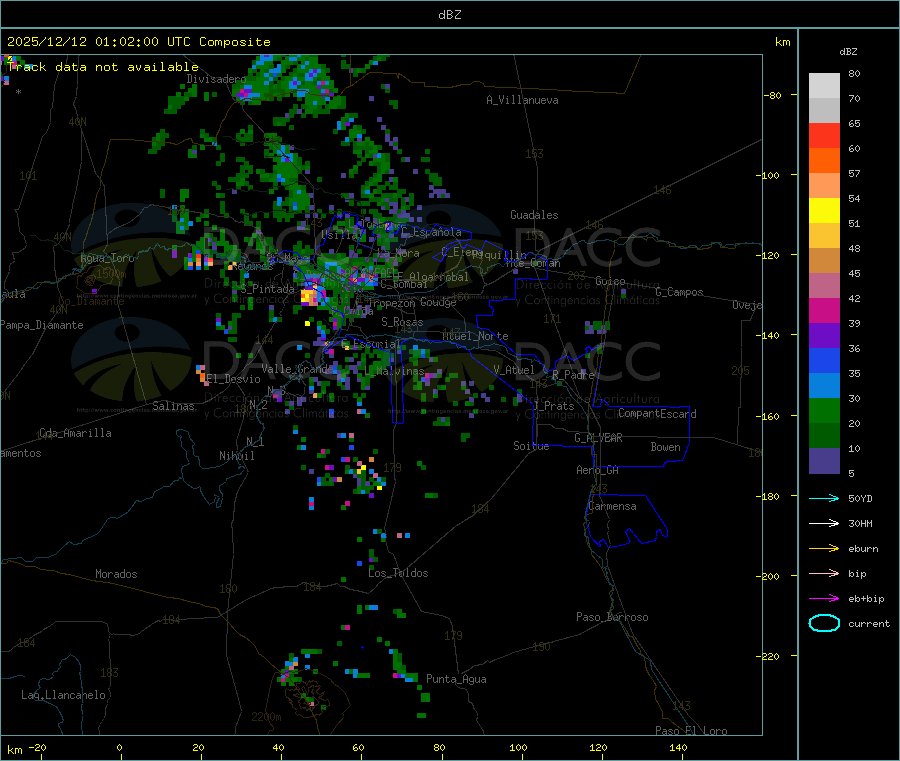Click the 'CompantEscard' map label
The width and height of the screenshot is (900, 761).
tap(657, 414)
